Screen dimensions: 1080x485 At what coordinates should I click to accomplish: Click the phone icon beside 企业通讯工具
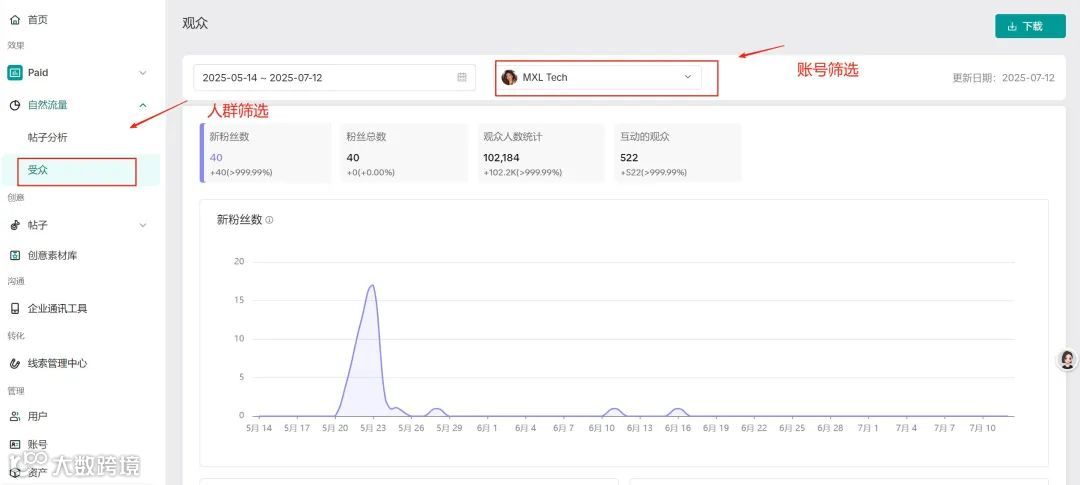pos(15,309)
